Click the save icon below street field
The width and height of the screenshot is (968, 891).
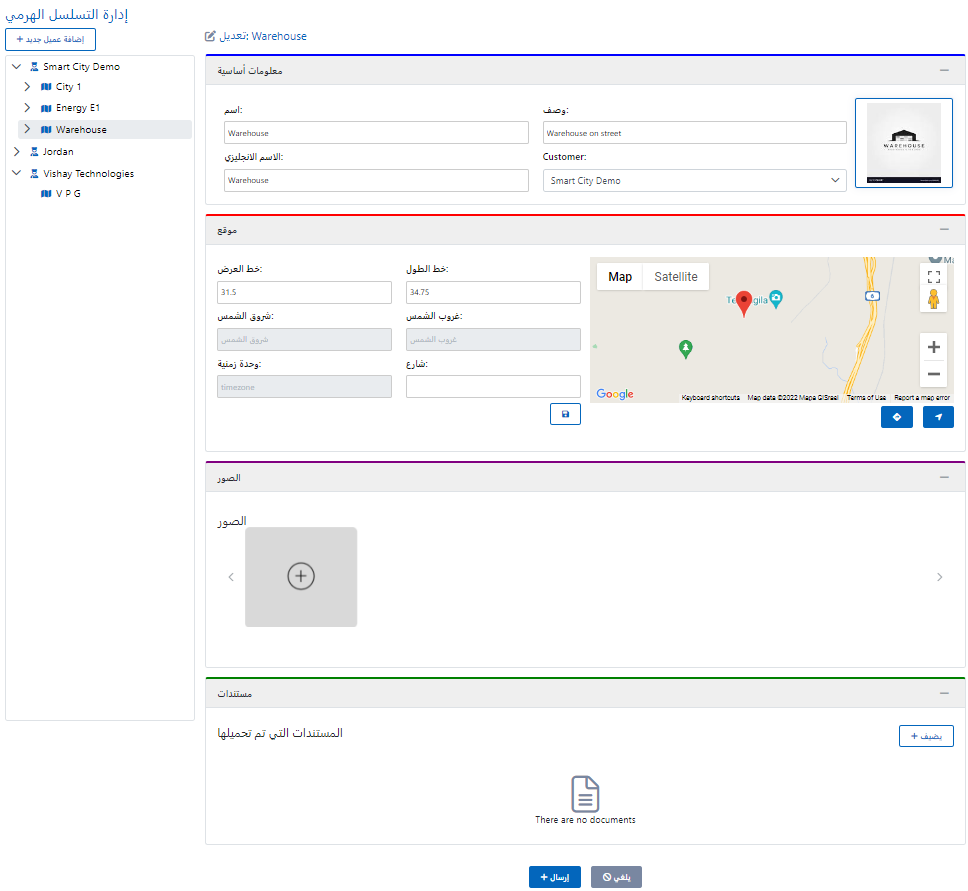pyautogui.click(x=565, y=414)
